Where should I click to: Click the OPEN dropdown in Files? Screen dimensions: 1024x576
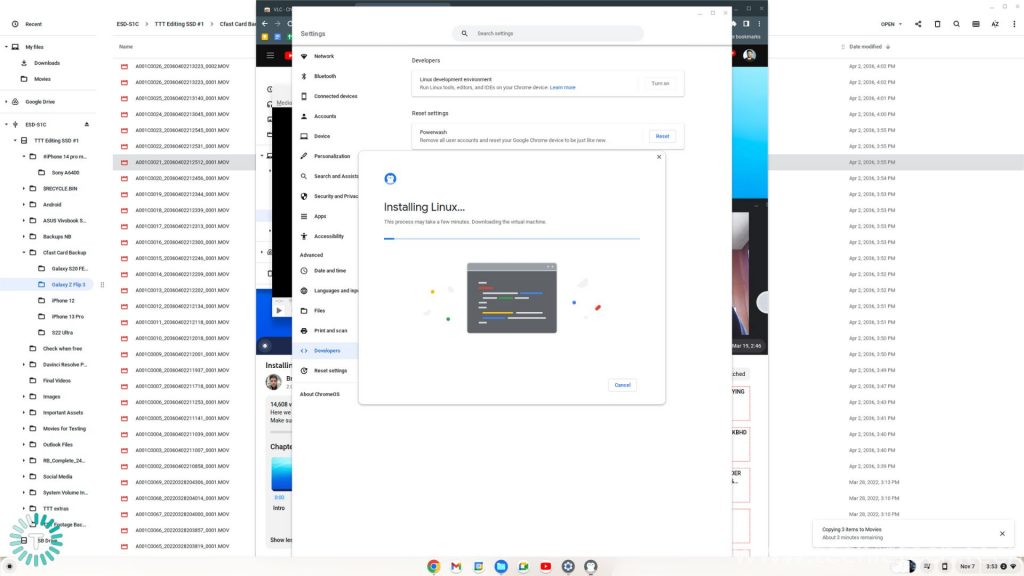point(891,24)
